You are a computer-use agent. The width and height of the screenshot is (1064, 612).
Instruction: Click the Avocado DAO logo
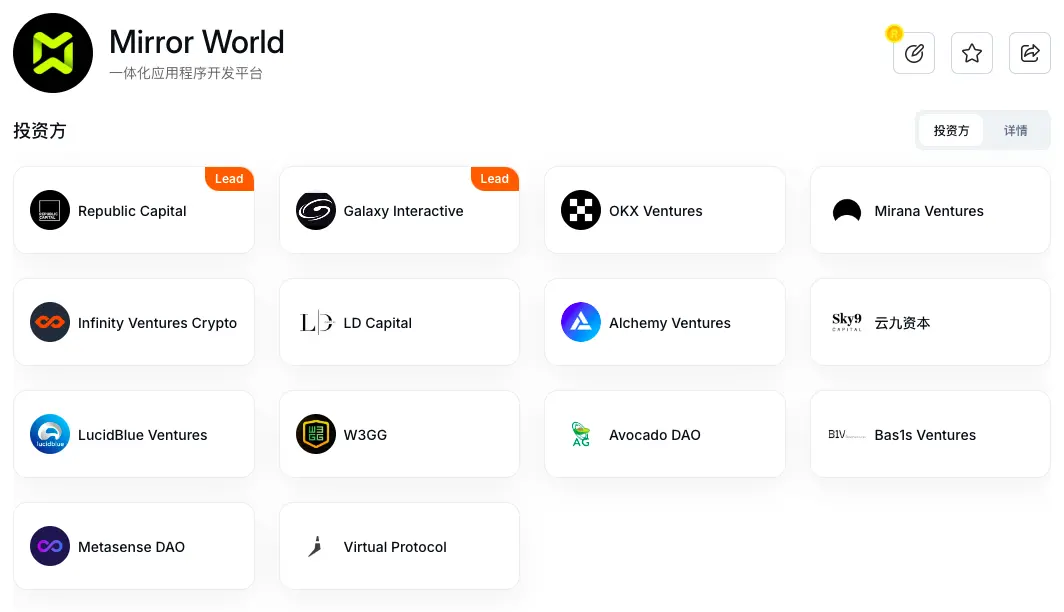point(581,435)
